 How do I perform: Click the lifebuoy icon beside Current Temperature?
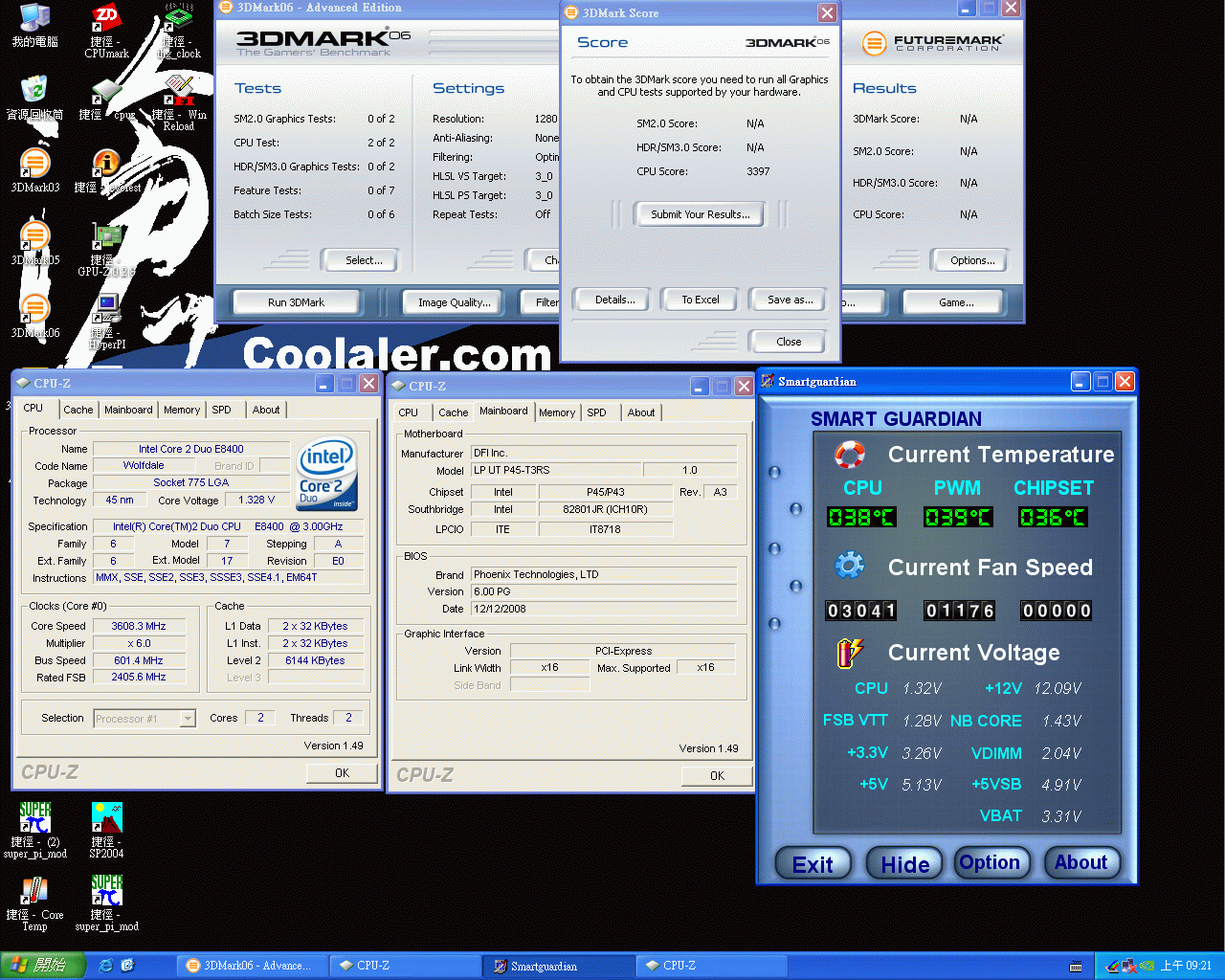[x=850, y=454]
